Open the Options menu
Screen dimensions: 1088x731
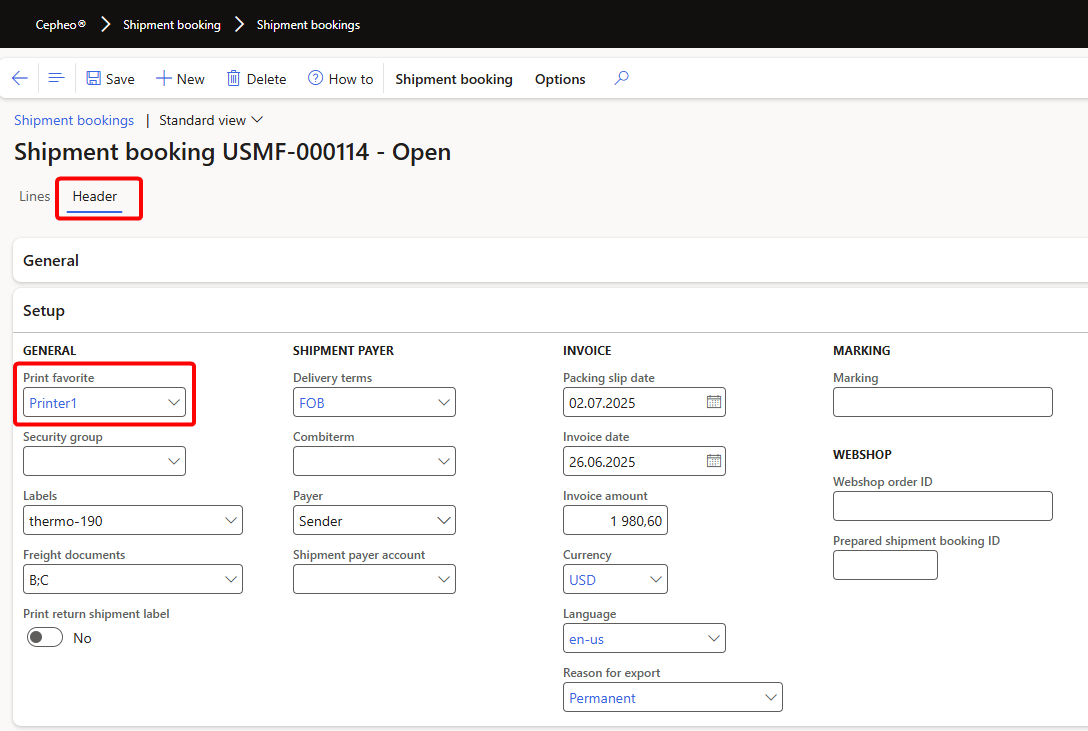[560, 79]
